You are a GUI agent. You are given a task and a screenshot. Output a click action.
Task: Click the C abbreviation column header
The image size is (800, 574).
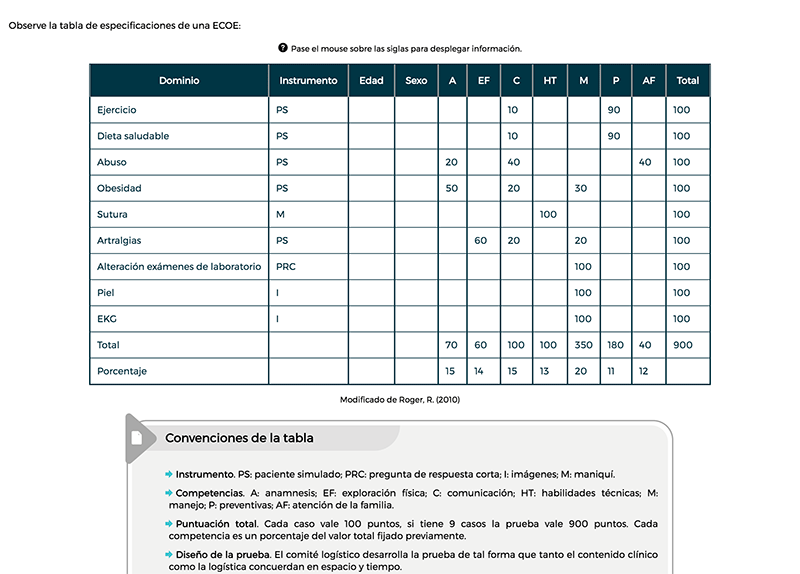[x=516, y=81]
